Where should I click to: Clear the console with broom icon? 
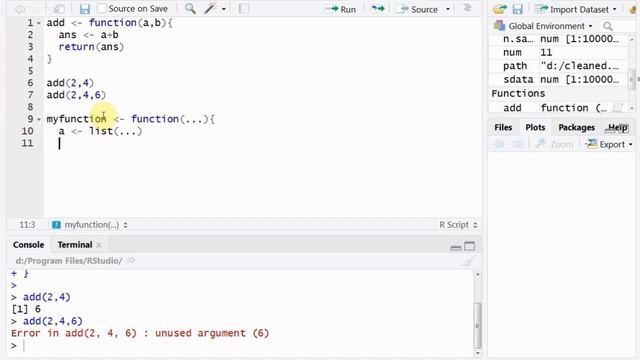point(469,261)
